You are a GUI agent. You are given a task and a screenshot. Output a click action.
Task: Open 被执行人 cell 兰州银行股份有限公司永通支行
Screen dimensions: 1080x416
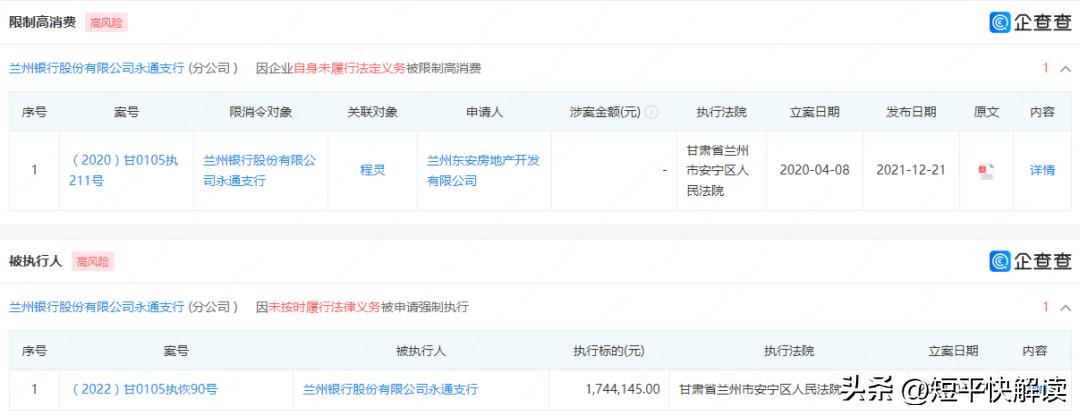[x=391, y=390]
